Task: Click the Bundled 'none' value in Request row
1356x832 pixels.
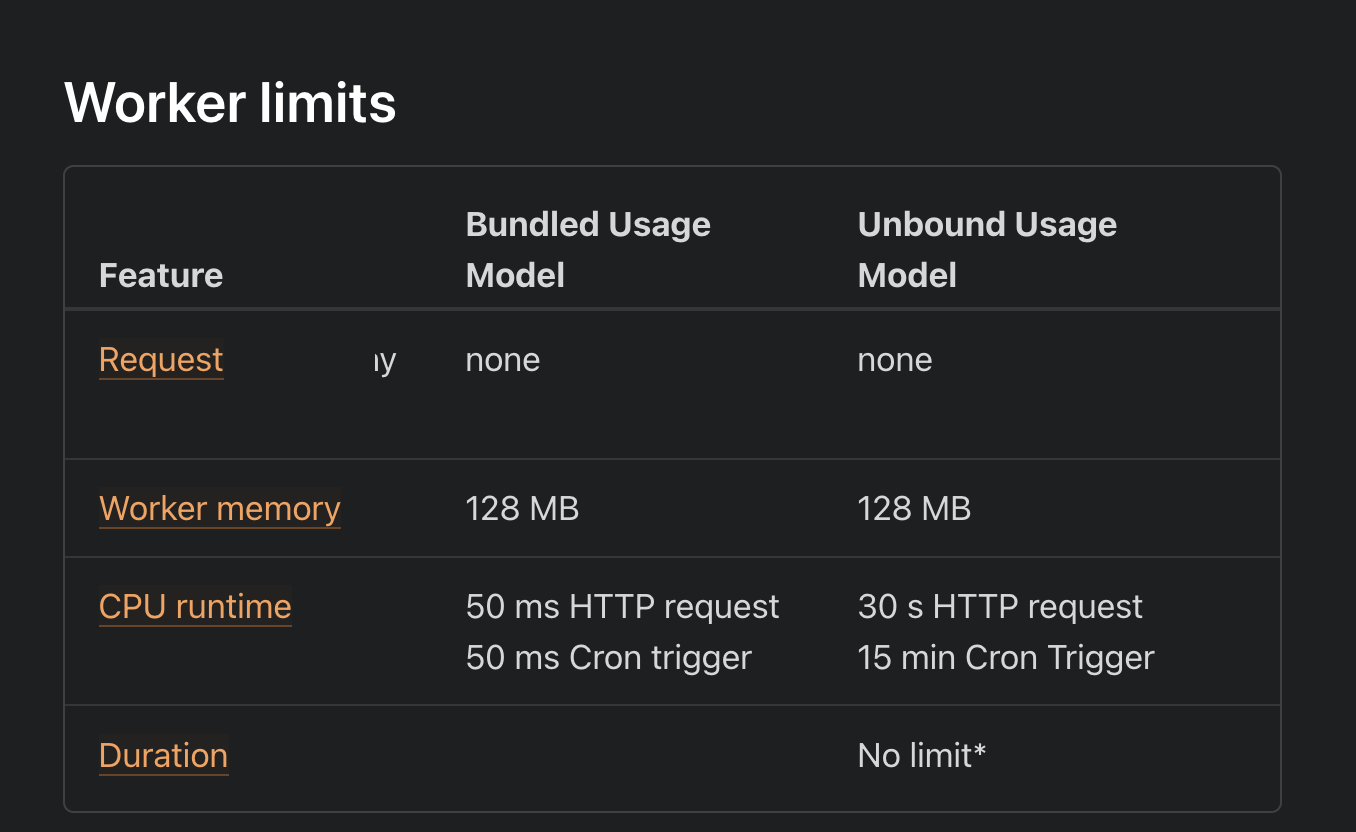Action: tap(502, 360)
